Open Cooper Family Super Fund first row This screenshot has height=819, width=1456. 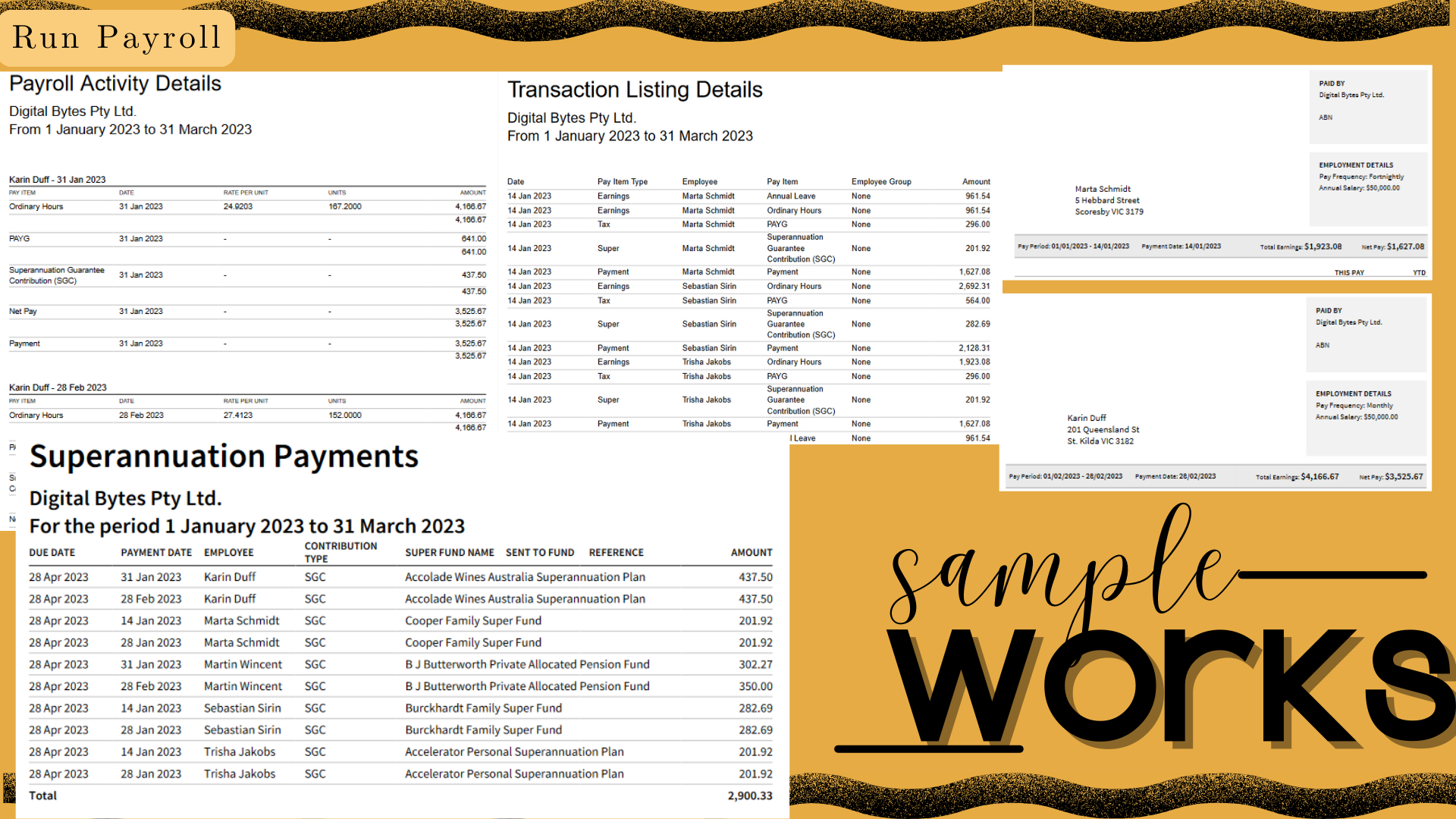pyautogui.click(x=472, y=620)
